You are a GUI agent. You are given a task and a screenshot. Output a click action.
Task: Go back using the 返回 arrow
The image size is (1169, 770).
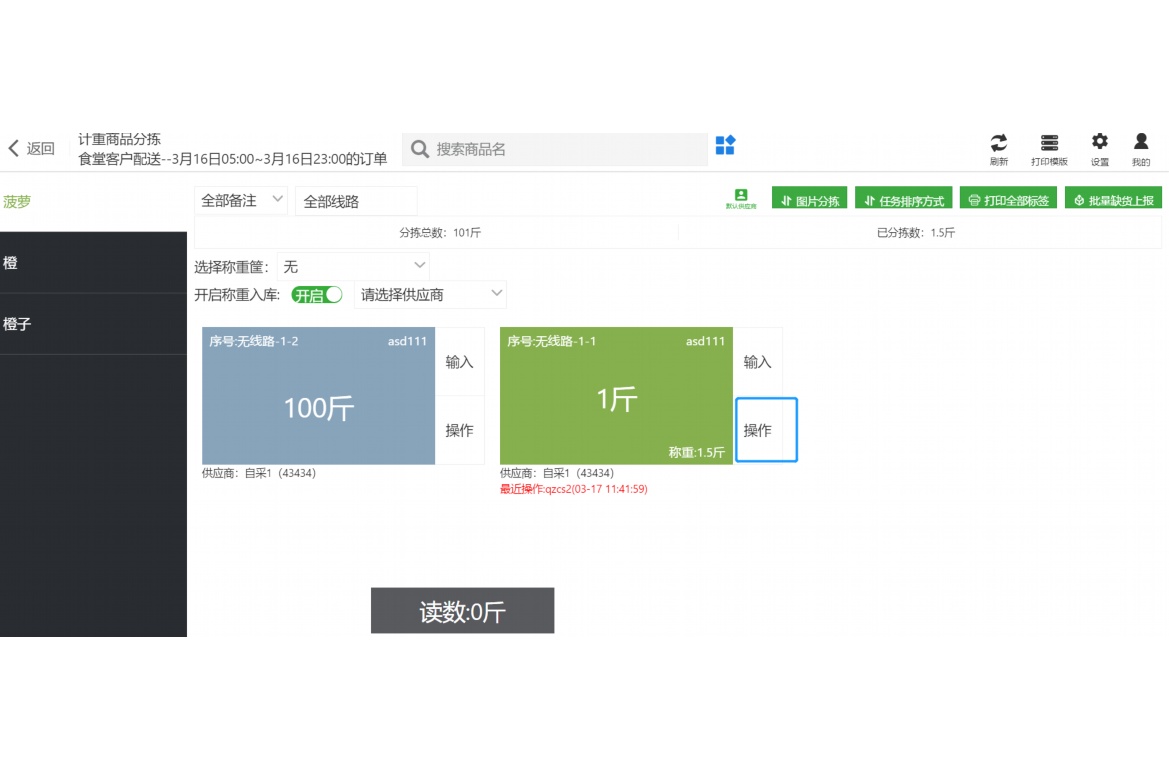tap(31, 148)
